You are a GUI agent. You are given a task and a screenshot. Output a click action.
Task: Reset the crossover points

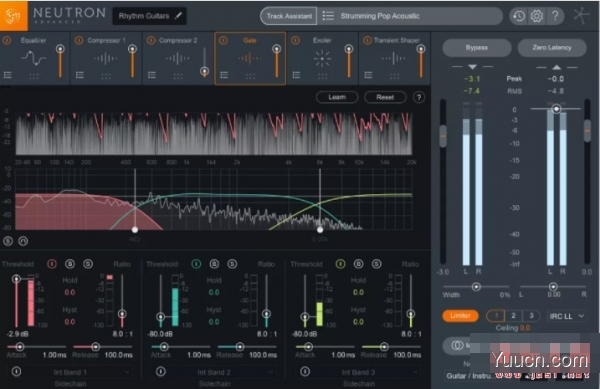click(x=385, y=97)
